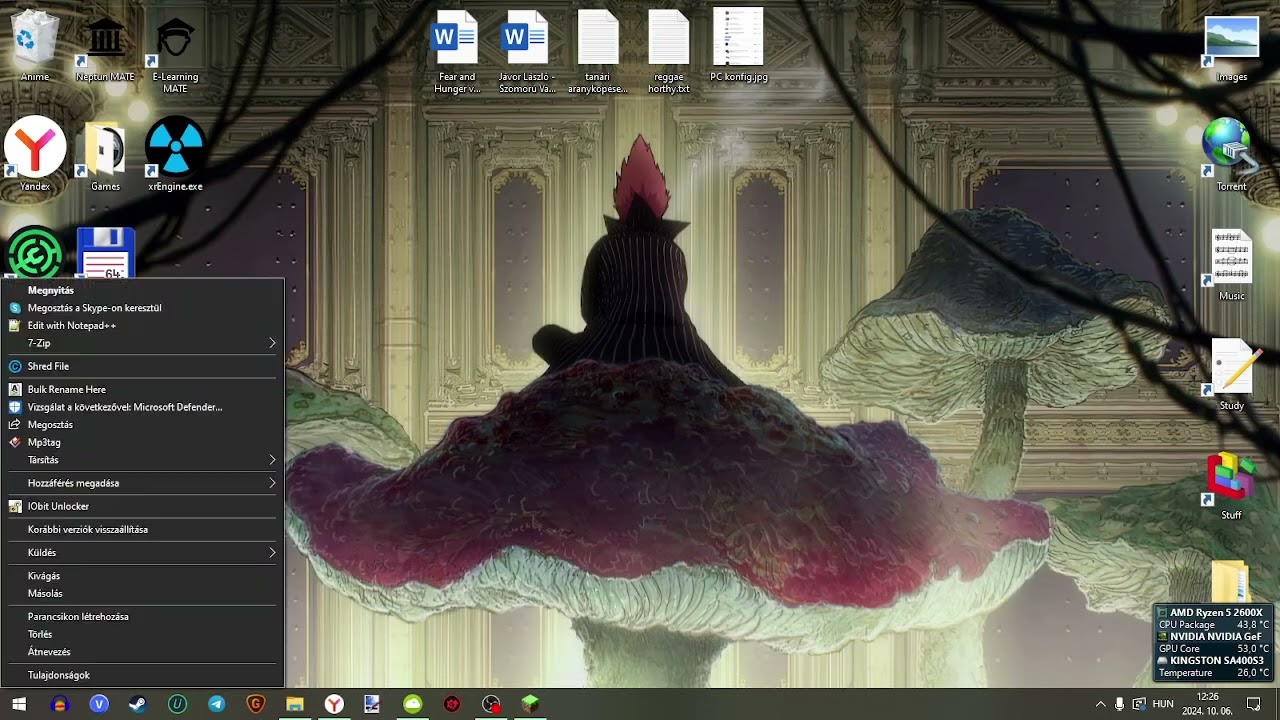
Task: Choose Mp3tag in the context menu
Action: tap(142, 442)
